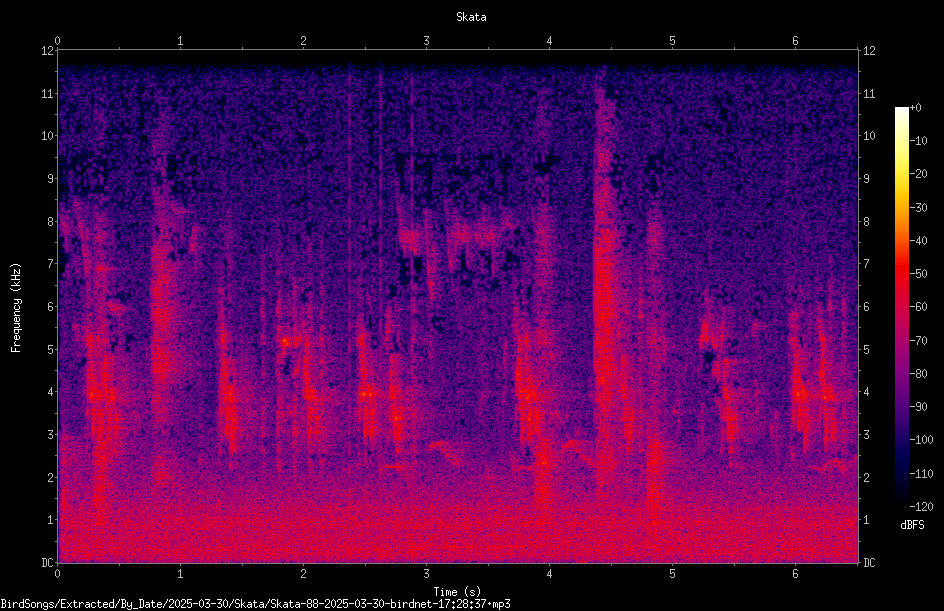Click the "11" tick on the left frequency axis
The image size is (944, 611).
[x=47, y=94]
